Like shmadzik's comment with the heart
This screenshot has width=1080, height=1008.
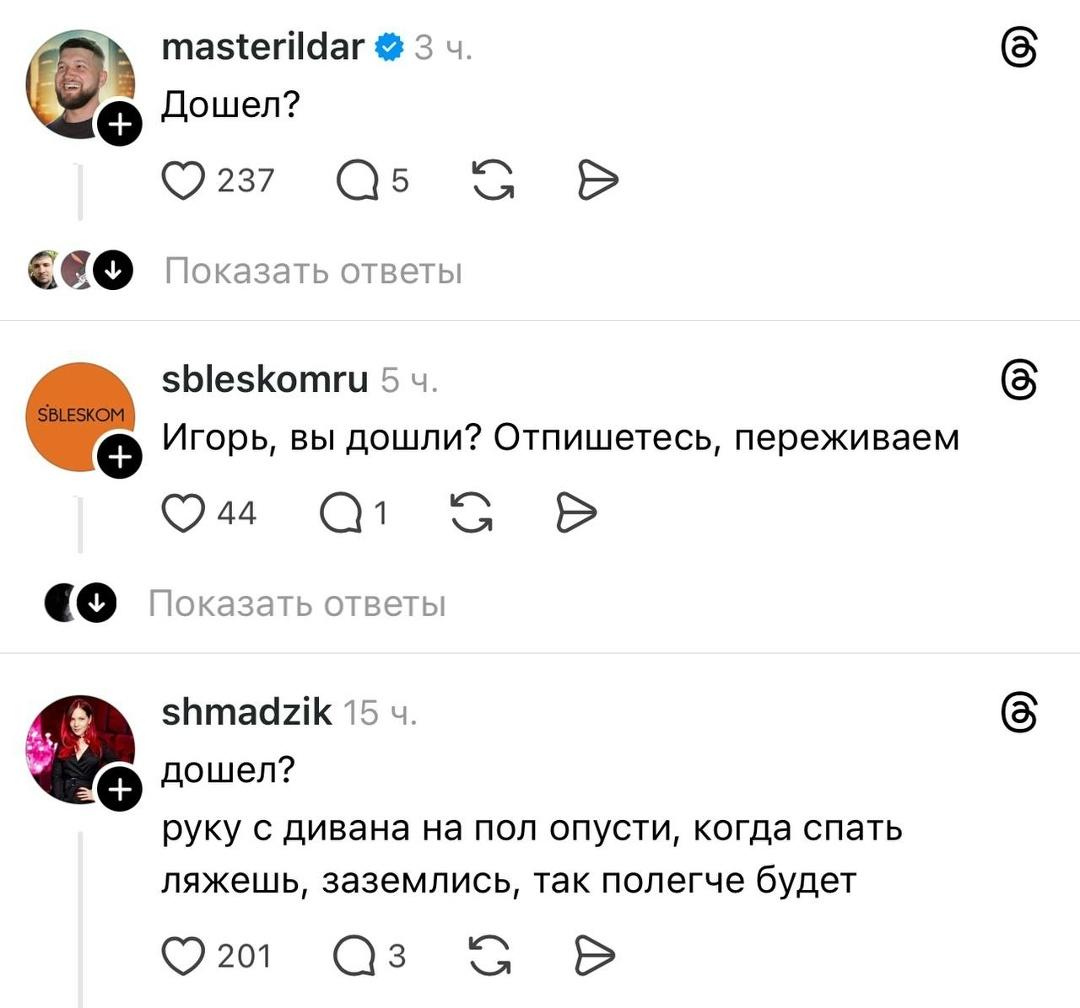pyautogui.click(x=184, y=956)
